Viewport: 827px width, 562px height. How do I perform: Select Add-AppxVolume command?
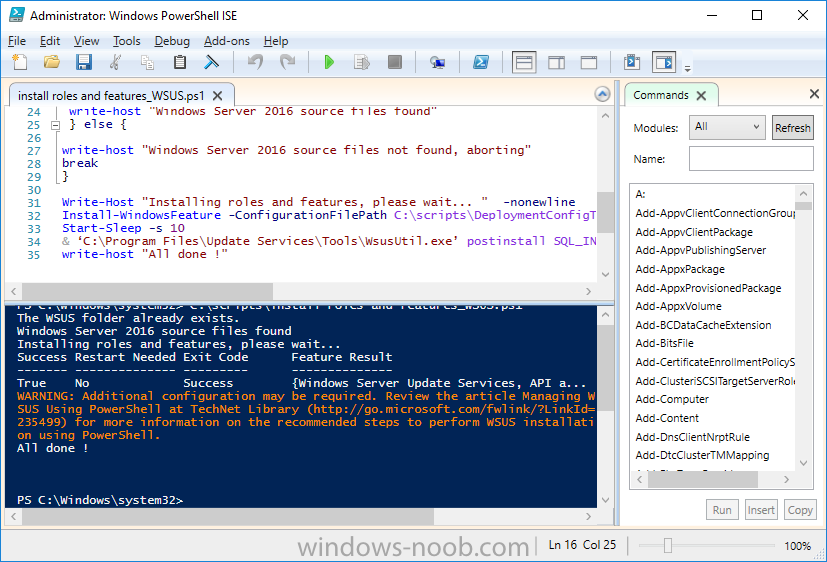pos(678,306)
